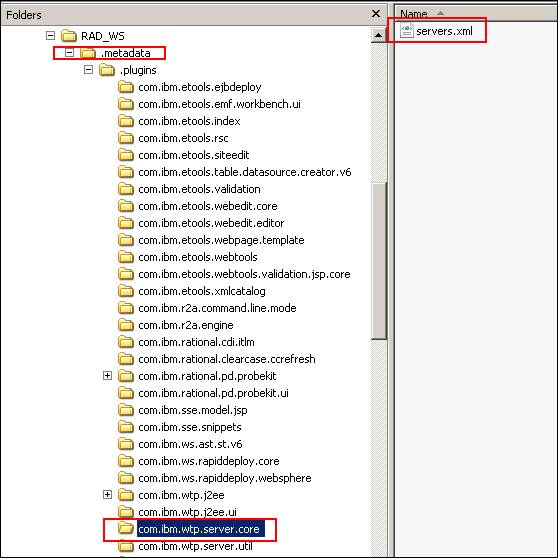Select highlighted com.ibm.wtp.server.core folder label
Image resolution: width=558 pixels, height=558 pixels.
pyautogui.click(x=201, y=529)
